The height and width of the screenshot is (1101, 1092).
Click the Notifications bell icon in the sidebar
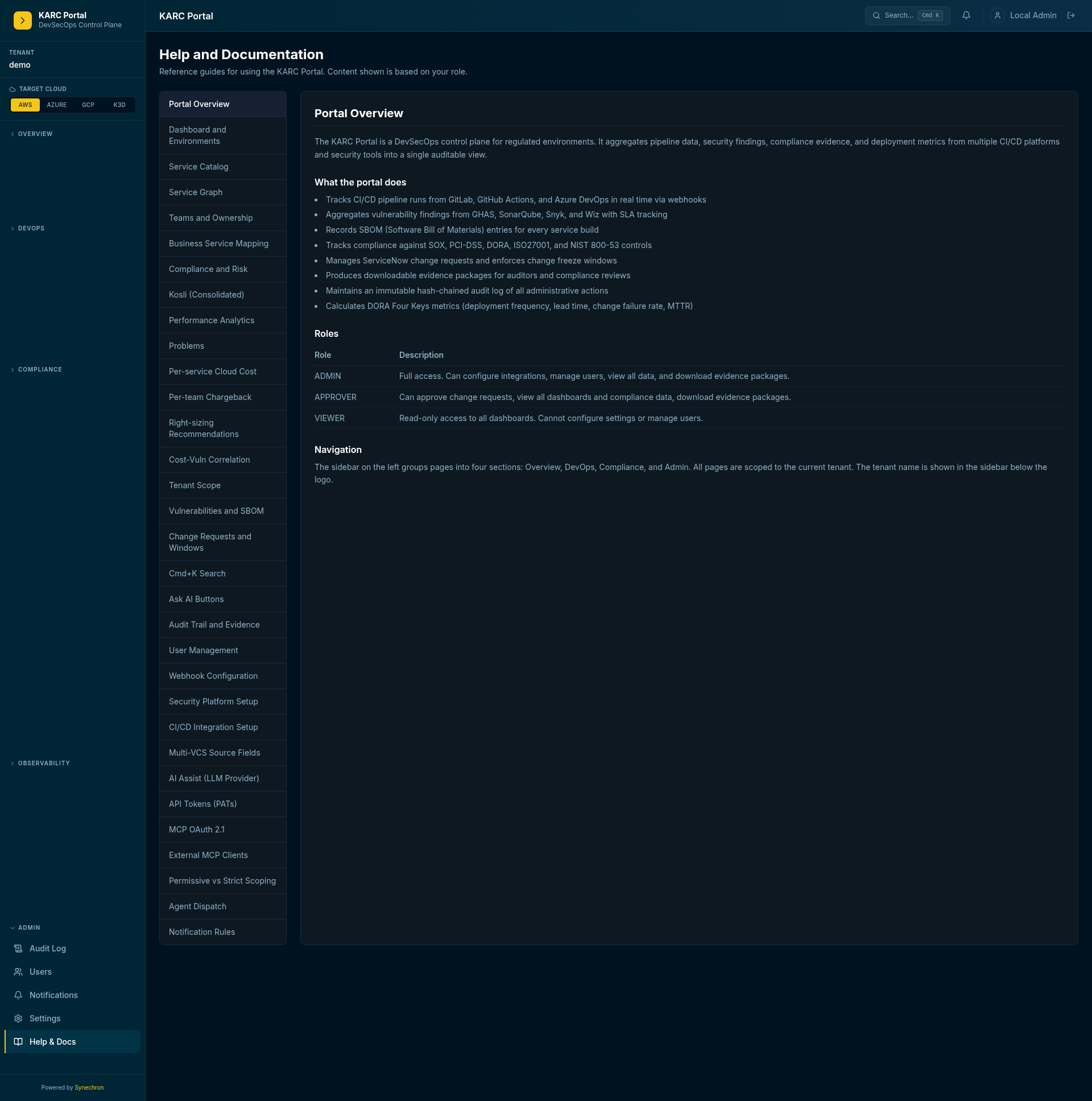[x=18, y=996]
